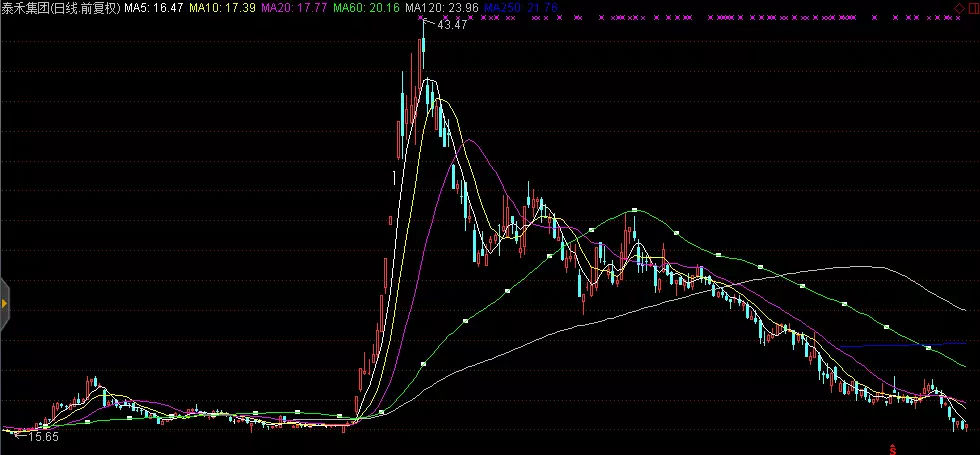Click the 15.65 low price annotation
Screen dimensions: 980x455
pos(42,437)
